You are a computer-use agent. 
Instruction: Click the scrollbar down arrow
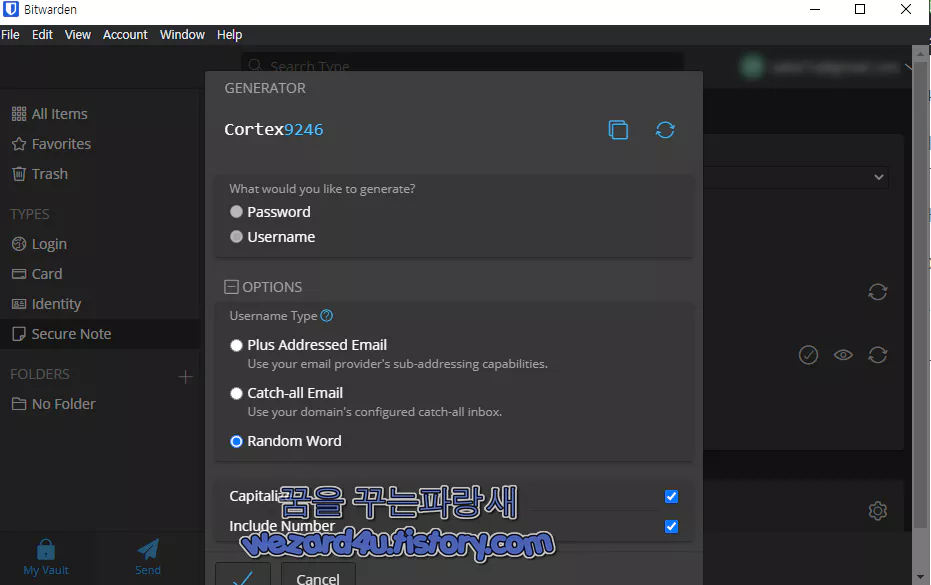pos(920,576)
